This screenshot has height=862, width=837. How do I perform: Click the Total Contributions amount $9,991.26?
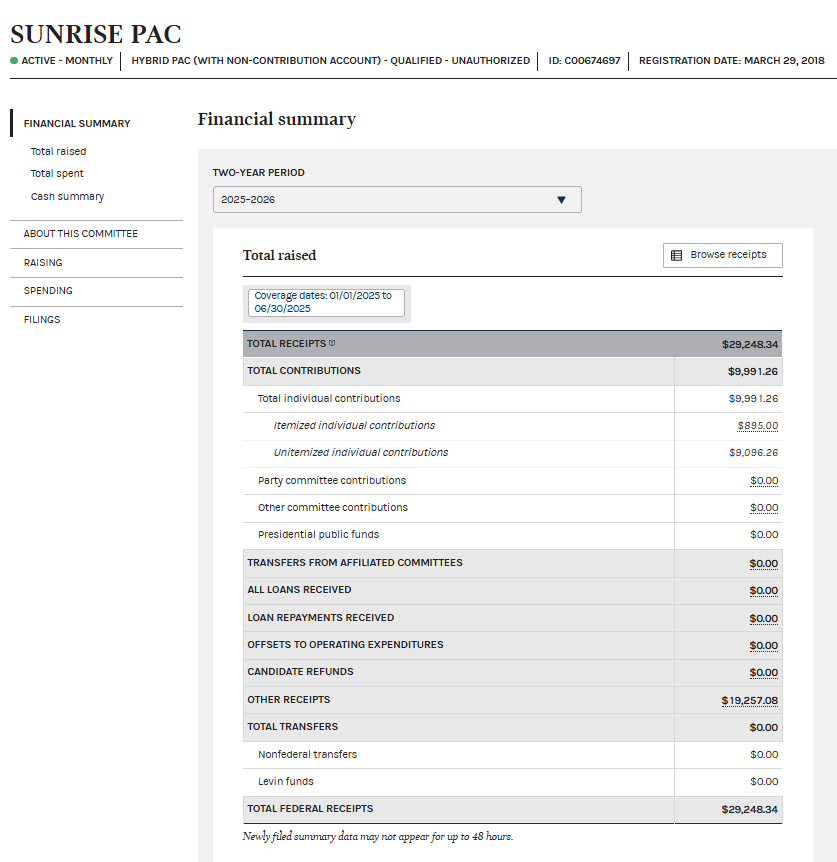coord(752,371)
